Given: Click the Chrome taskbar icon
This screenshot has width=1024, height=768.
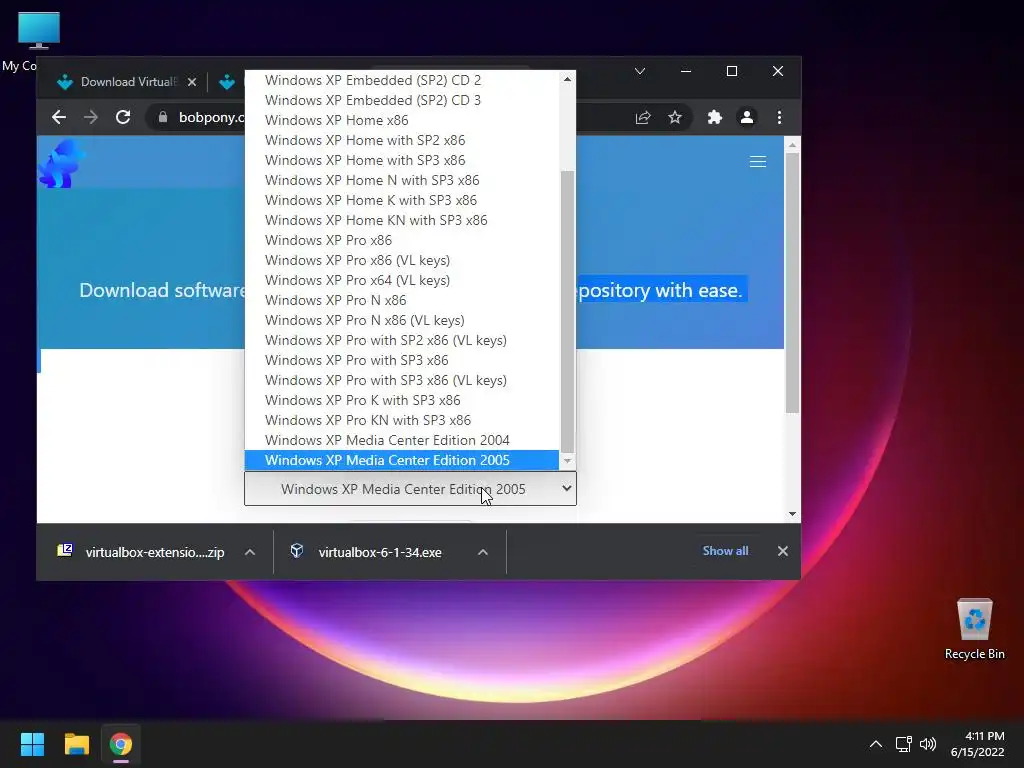Looking at the screenshot, I should click(x=121, y=744).
